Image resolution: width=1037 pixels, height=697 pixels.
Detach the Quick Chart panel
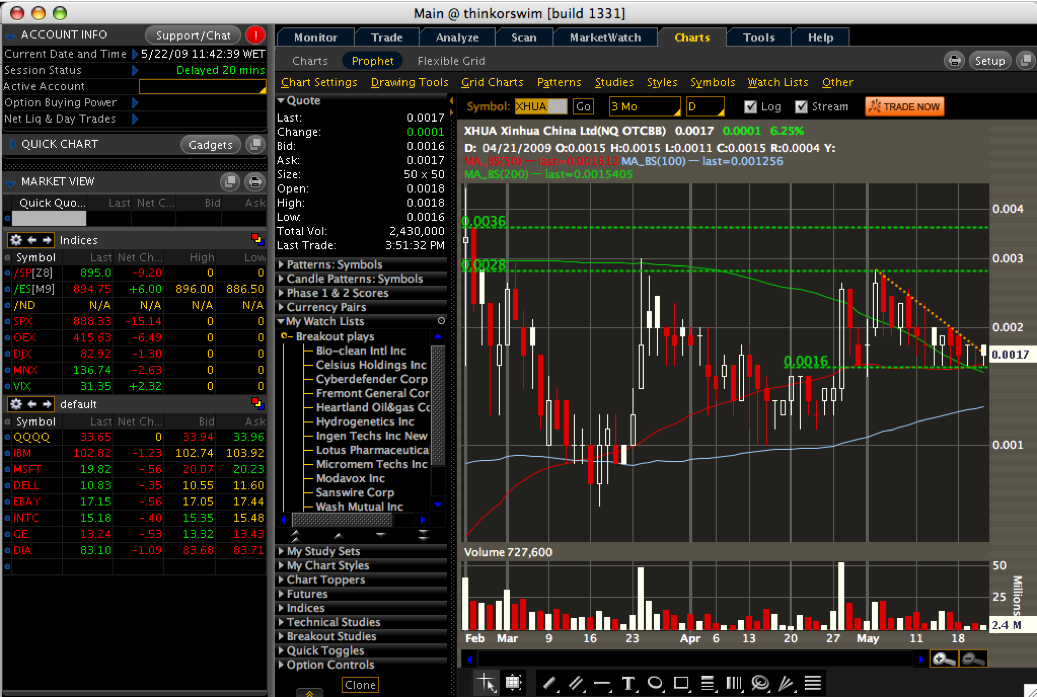coord(255,144)
